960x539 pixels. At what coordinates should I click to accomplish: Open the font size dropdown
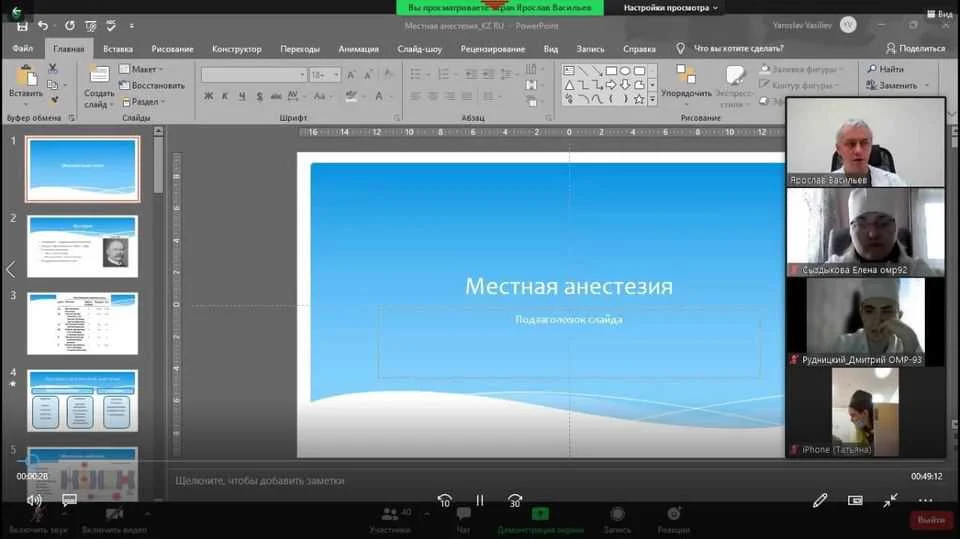click(336, 75)
